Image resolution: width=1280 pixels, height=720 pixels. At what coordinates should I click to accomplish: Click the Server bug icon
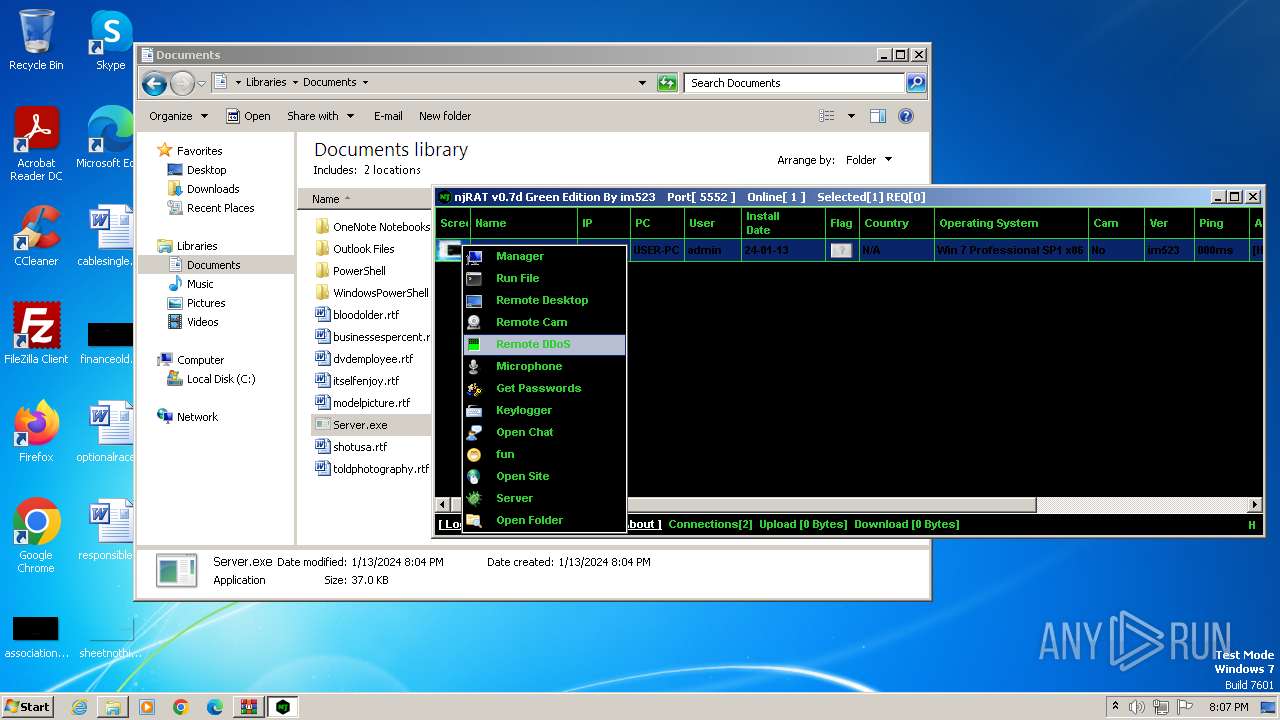[474, 498]
